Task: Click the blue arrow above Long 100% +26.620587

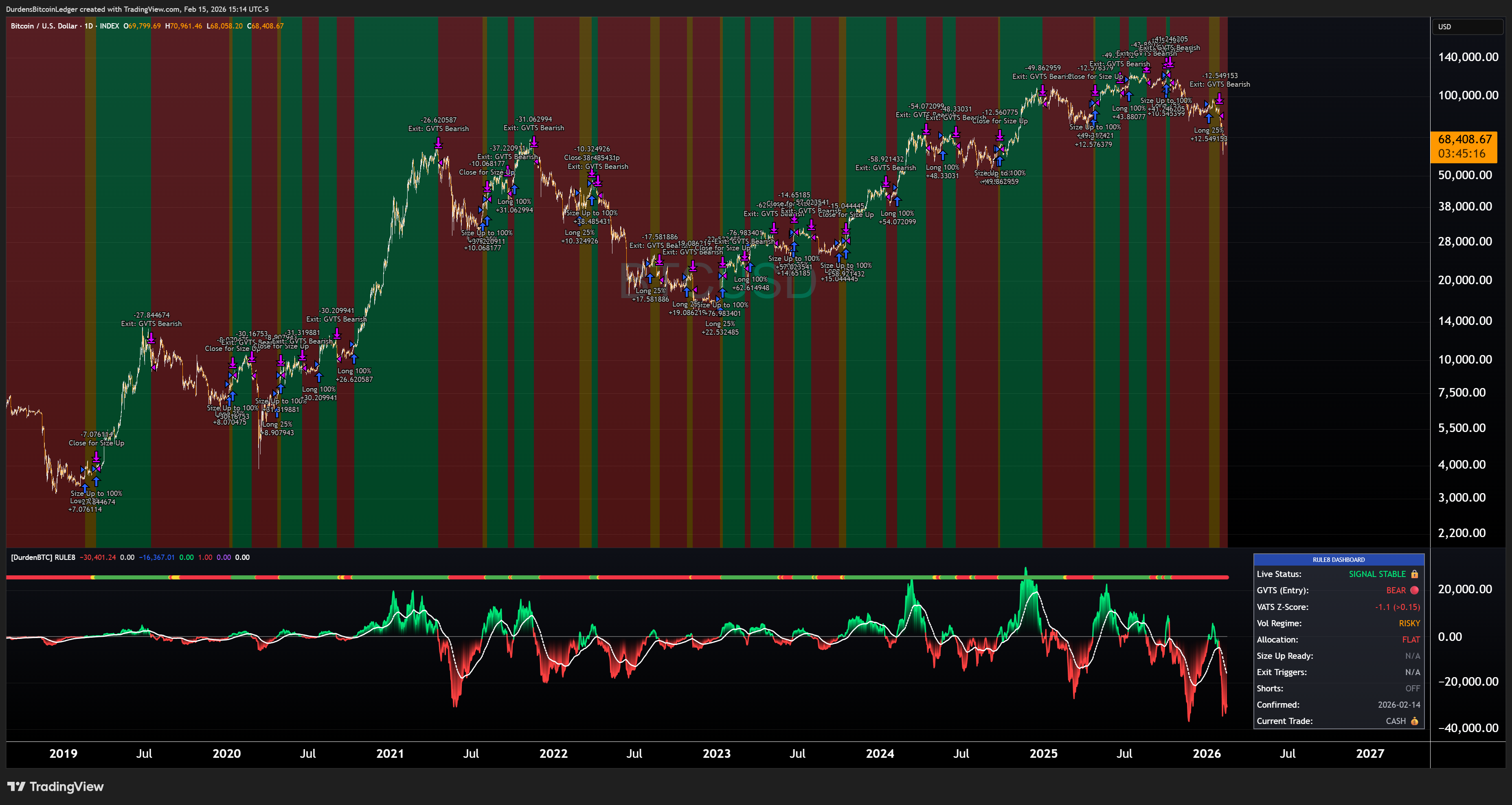Action: coord(354,358)
